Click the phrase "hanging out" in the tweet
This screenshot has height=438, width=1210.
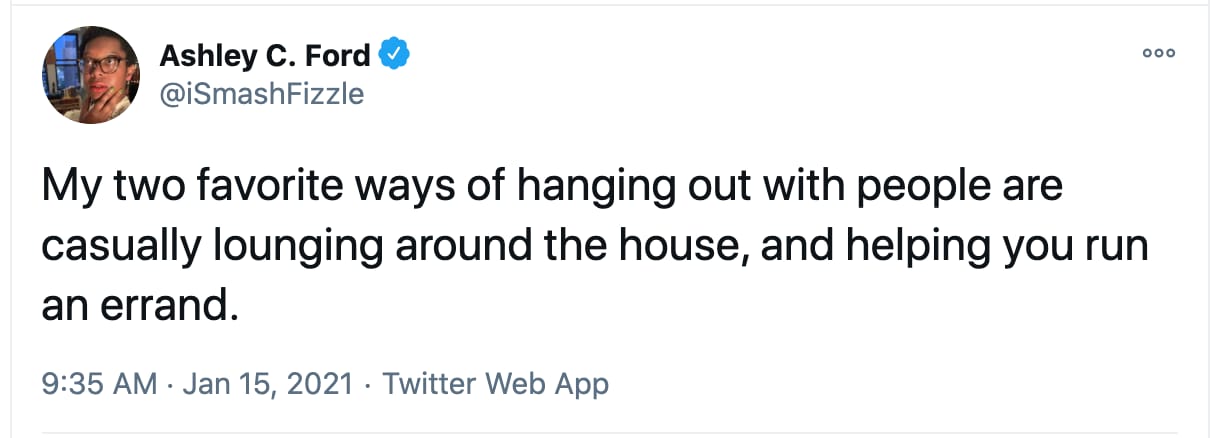(x=610, y=187)
